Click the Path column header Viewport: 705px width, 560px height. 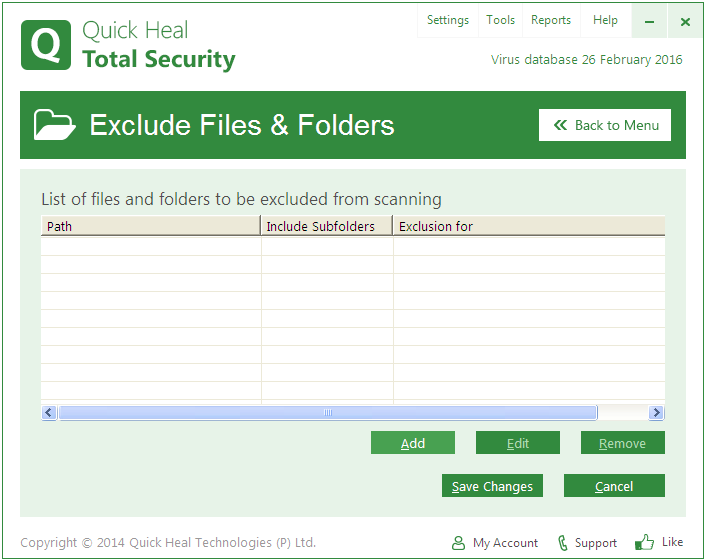(x=150, y=226)
